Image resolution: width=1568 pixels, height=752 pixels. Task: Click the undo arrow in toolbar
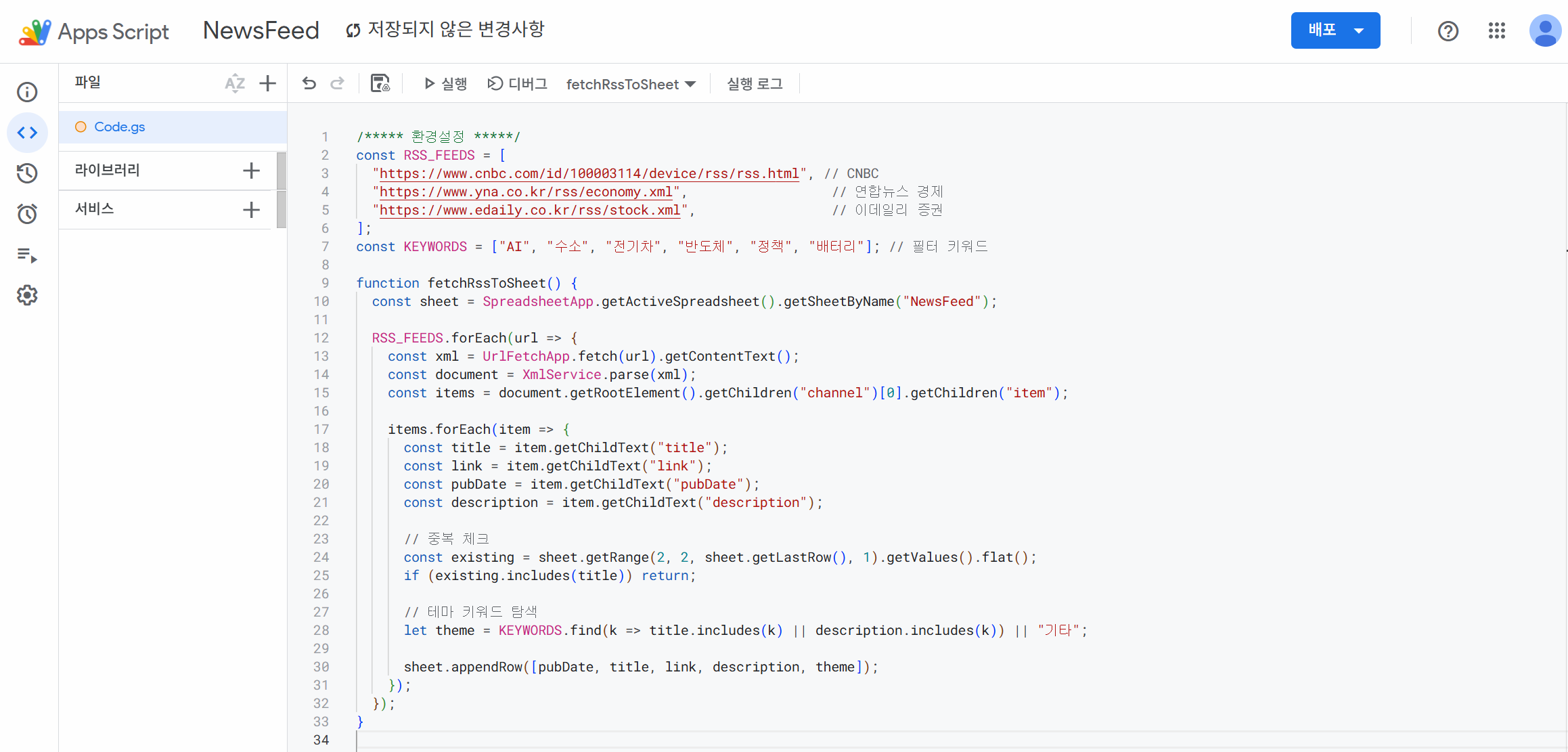coord(309,83)
